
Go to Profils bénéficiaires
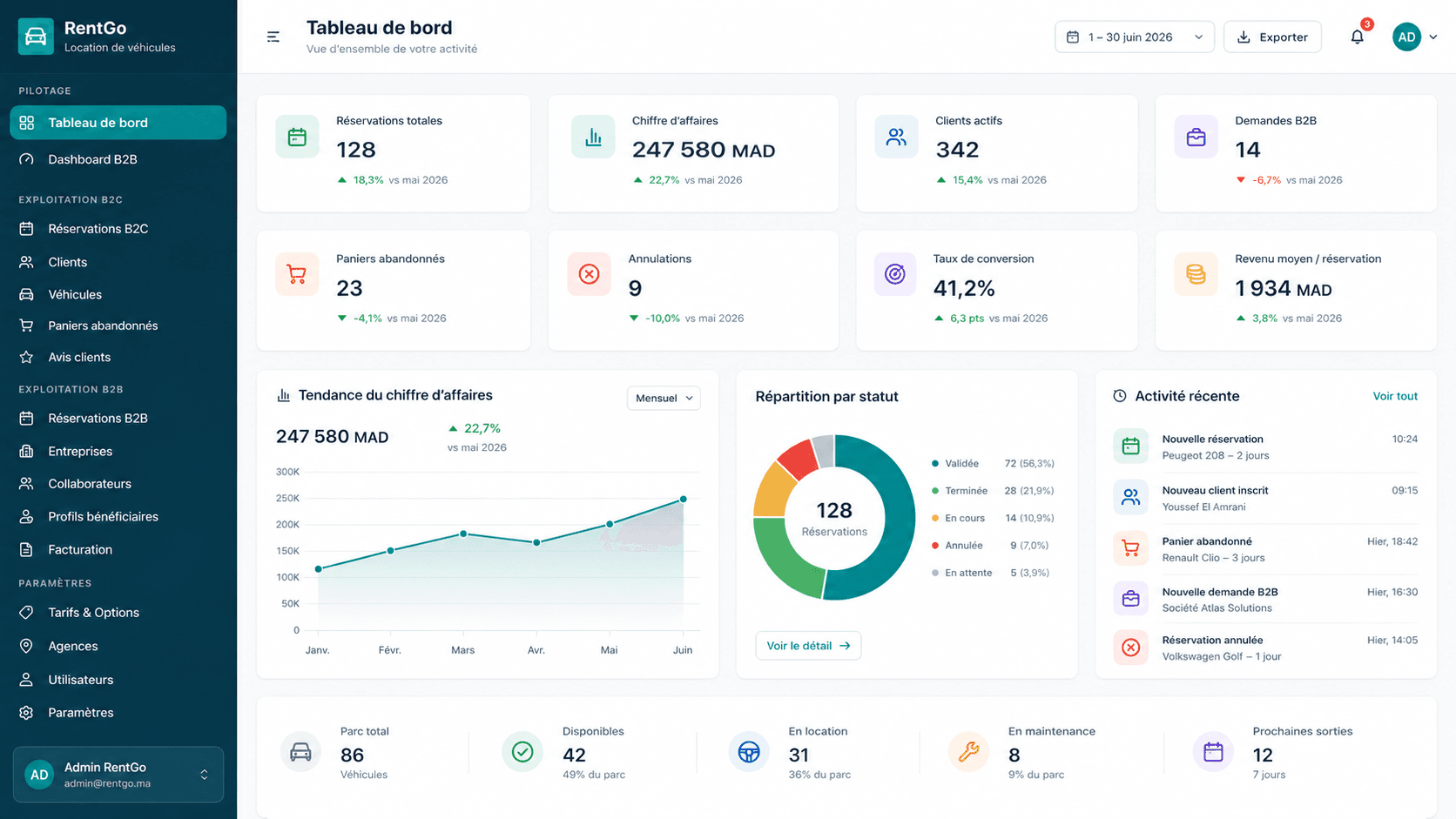click(x=118, y=516)
